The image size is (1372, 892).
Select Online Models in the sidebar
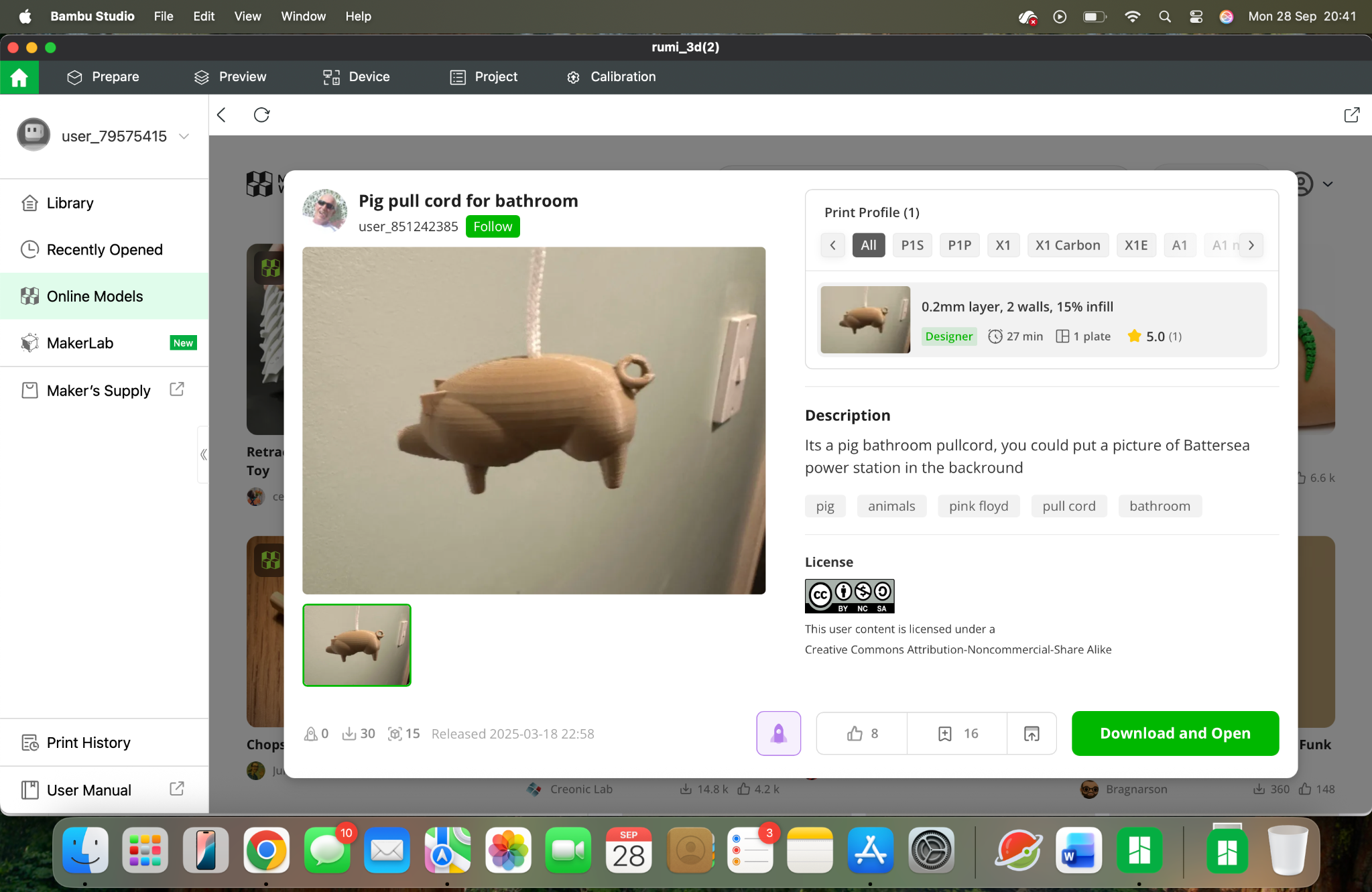point(105,296)
